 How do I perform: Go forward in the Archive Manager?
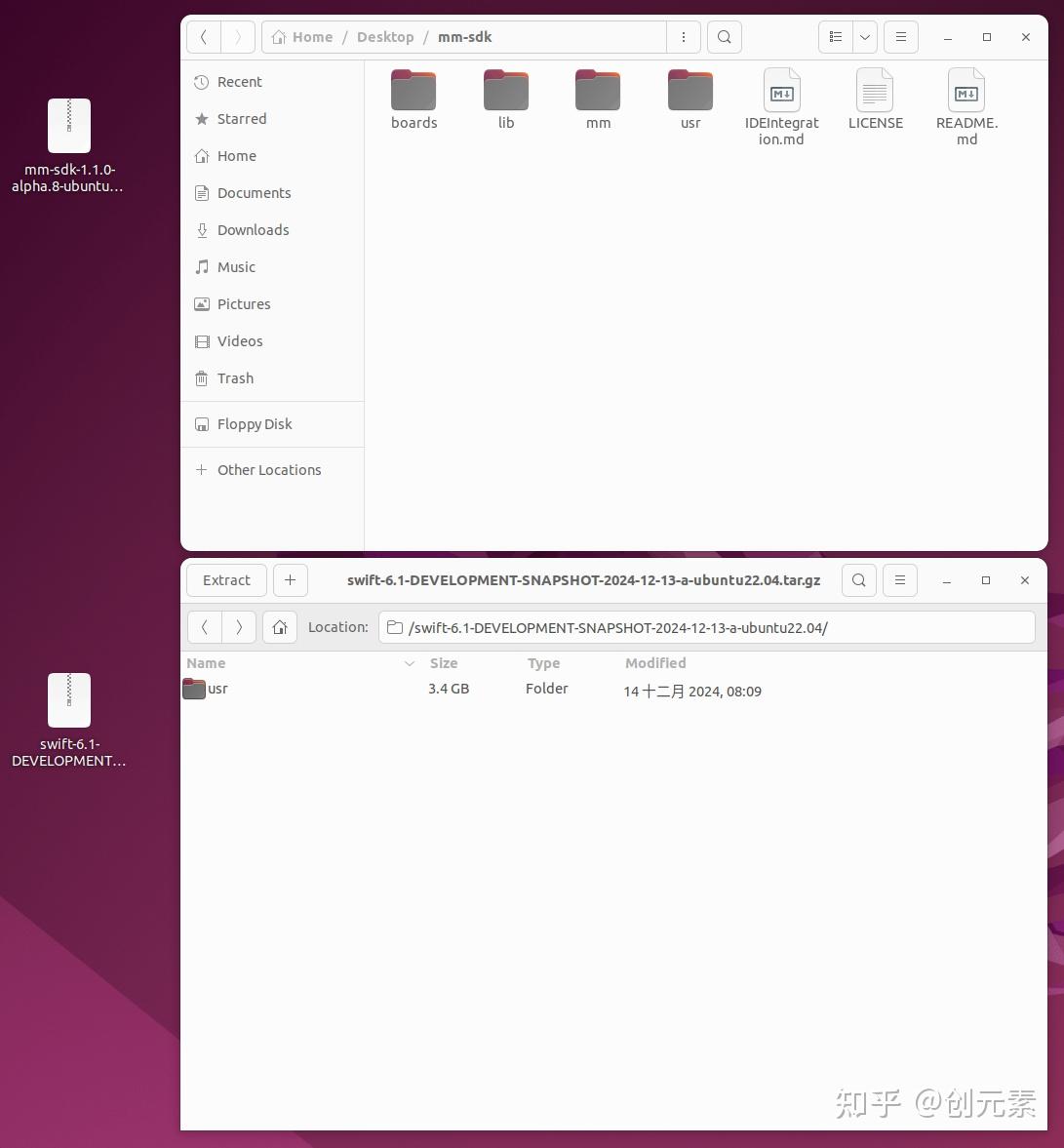pyautogui.click(x=239, y=627)
